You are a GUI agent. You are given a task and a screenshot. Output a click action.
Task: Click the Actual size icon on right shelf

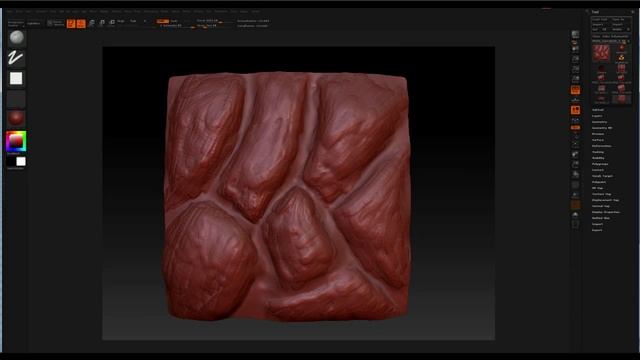575,69
